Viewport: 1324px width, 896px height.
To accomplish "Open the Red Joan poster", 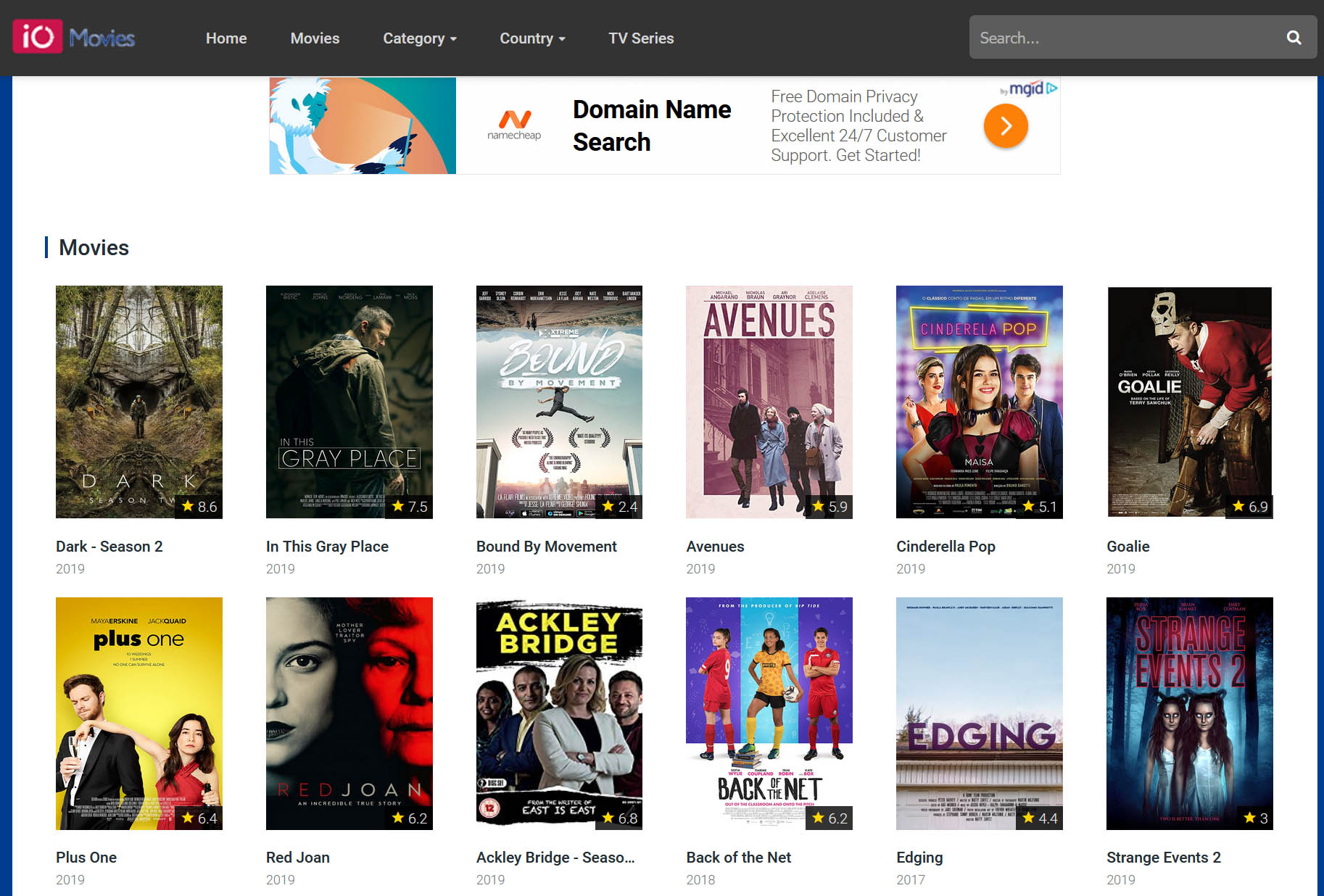I will [349, 713].
